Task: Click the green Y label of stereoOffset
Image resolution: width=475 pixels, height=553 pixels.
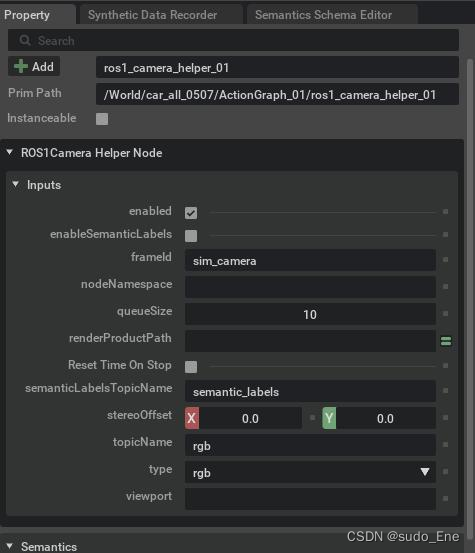Action: click(x=329, y=418)
